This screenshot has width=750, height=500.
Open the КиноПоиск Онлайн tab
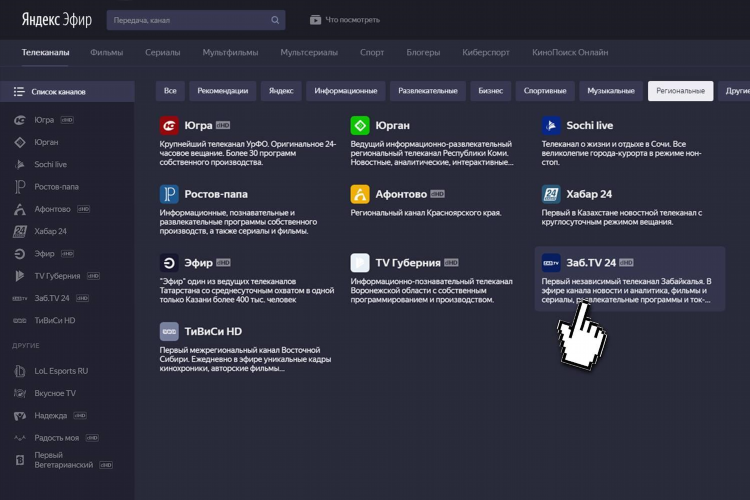tap(570, 53)
